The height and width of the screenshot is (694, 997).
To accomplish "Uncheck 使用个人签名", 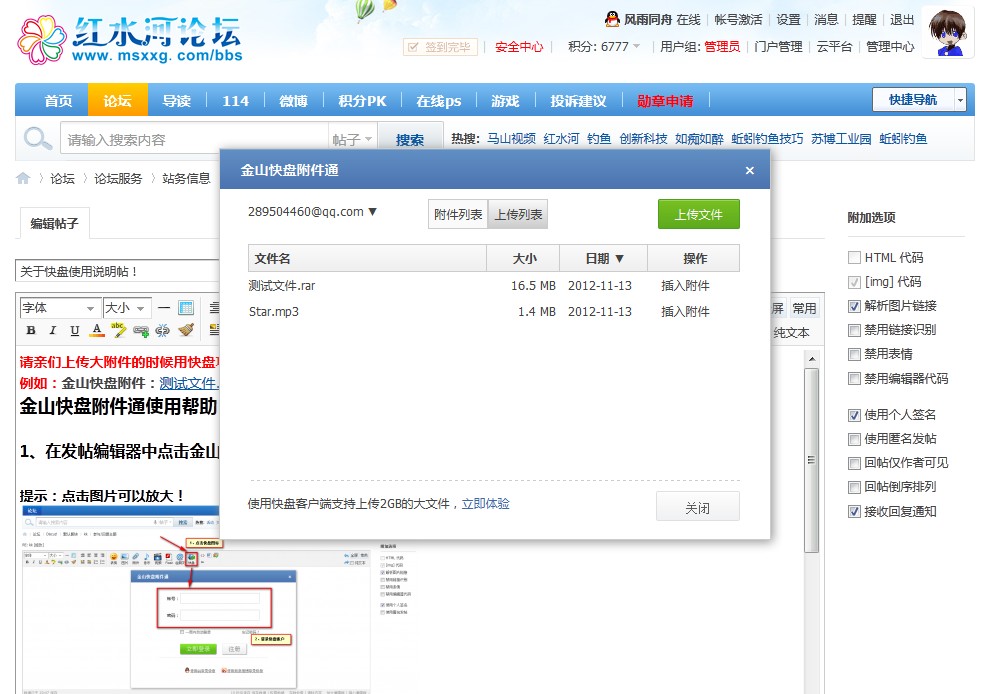I will point(855,415).
